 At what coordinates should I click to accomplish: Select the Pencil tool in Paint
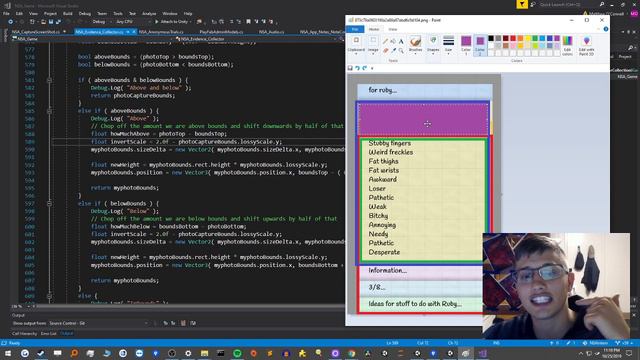(x=385, y=41)
